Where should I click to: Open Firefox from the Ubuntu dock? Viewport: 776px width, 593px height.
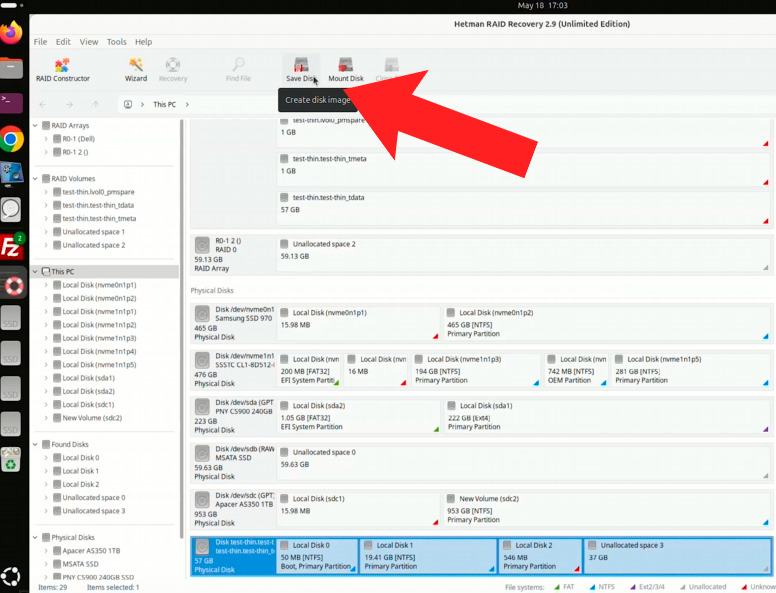pos(11,33)
